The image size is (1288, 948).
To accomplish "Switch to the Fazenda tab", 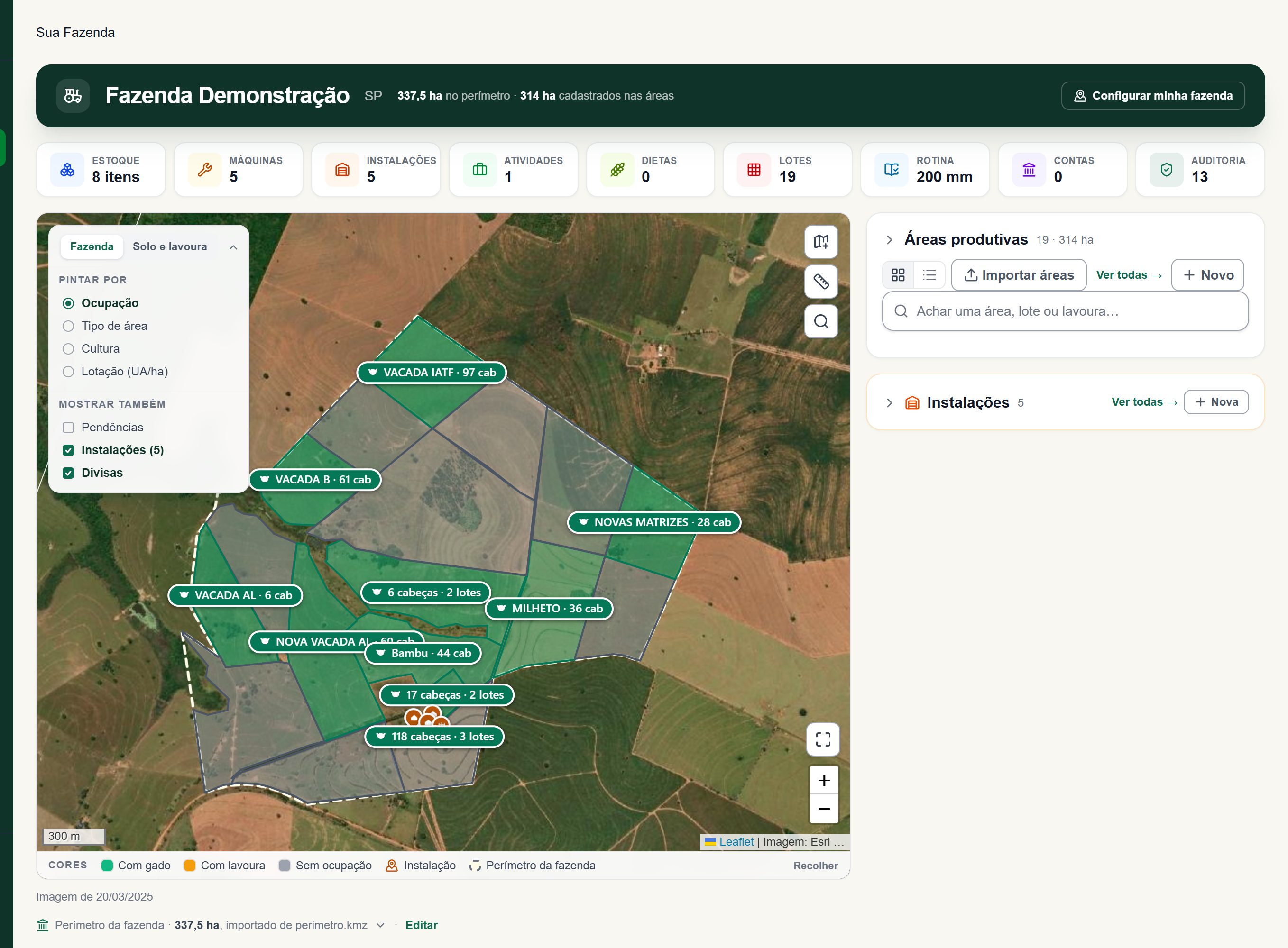I will (92, 247).
